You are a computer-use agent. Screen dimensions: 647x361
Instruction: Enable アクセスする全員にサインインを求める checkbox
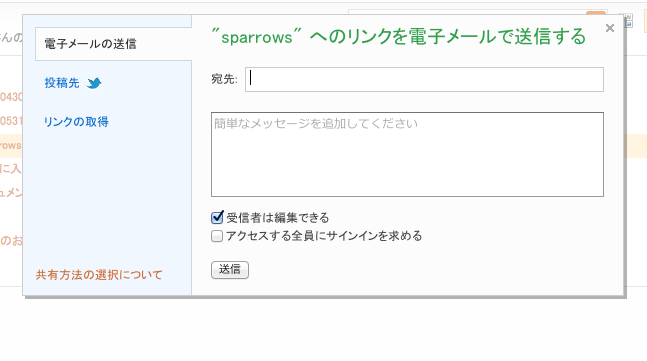click(217, 236)
